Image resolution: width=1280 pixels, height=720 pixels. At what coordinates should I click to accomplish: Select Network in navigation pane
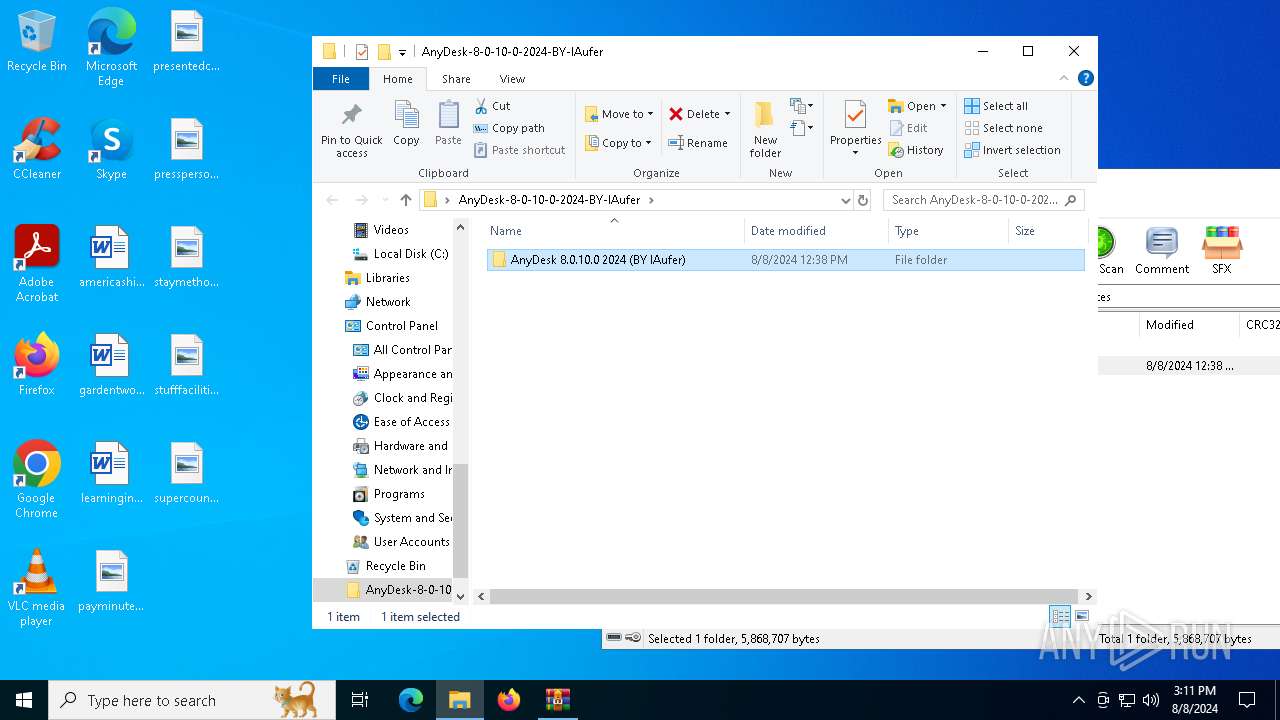(377, 302)
